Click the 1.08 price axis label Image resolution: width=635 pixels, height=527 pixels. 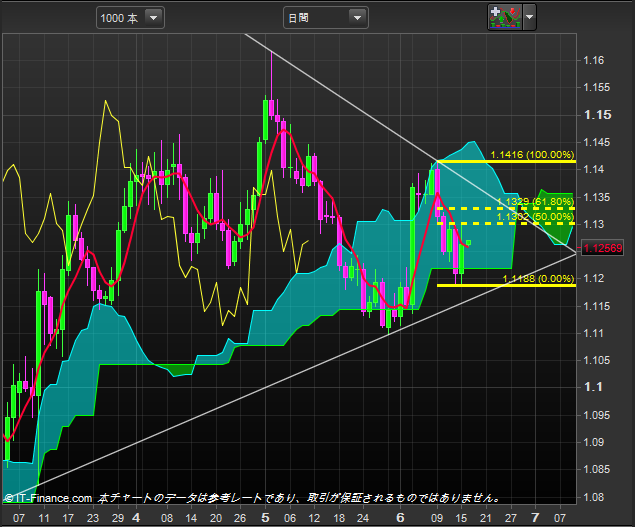point(594,497)
